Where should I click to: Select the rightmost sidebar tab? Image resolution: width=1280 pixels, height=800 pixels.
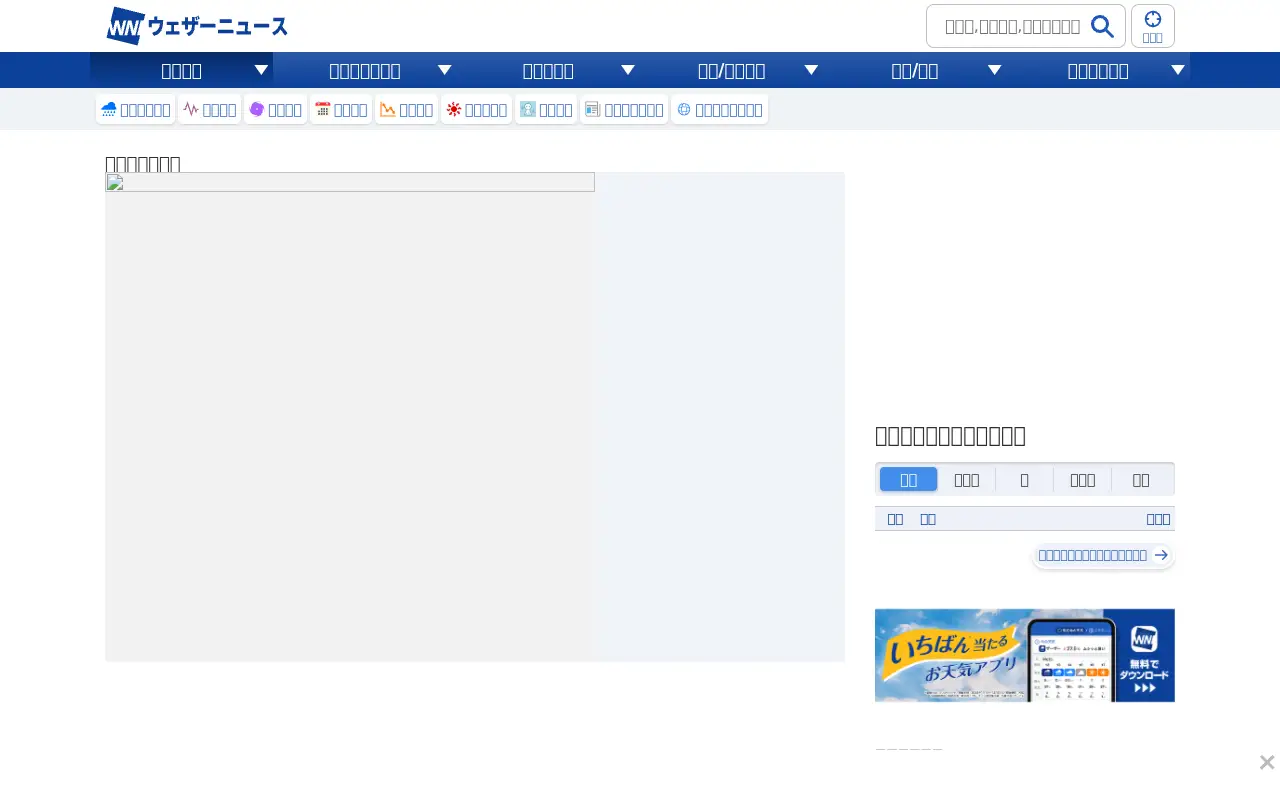coord(1141,479)
